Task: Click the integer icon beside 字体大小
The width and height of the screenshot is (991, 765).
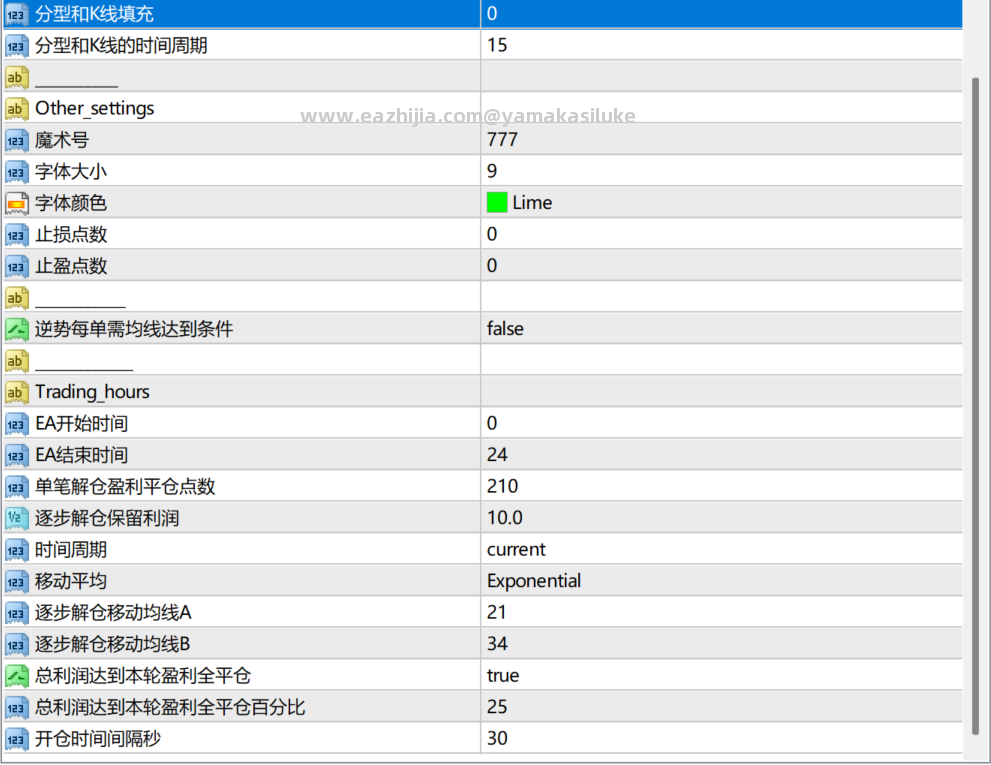Action: [16, 172]
